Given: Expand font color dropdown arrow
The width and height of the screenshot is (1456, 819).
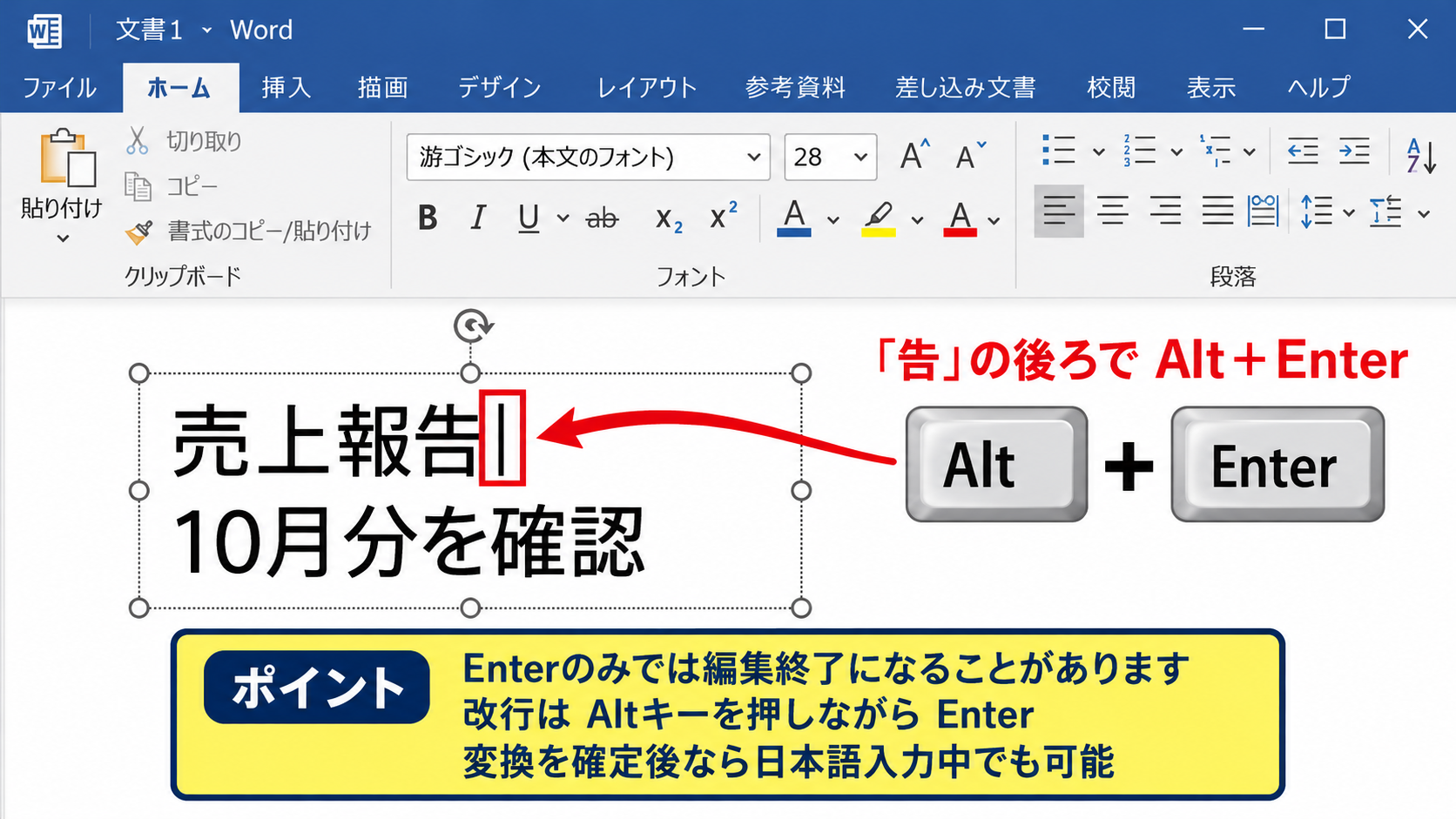Looking at the screenshot, I should tap(994, 220).
